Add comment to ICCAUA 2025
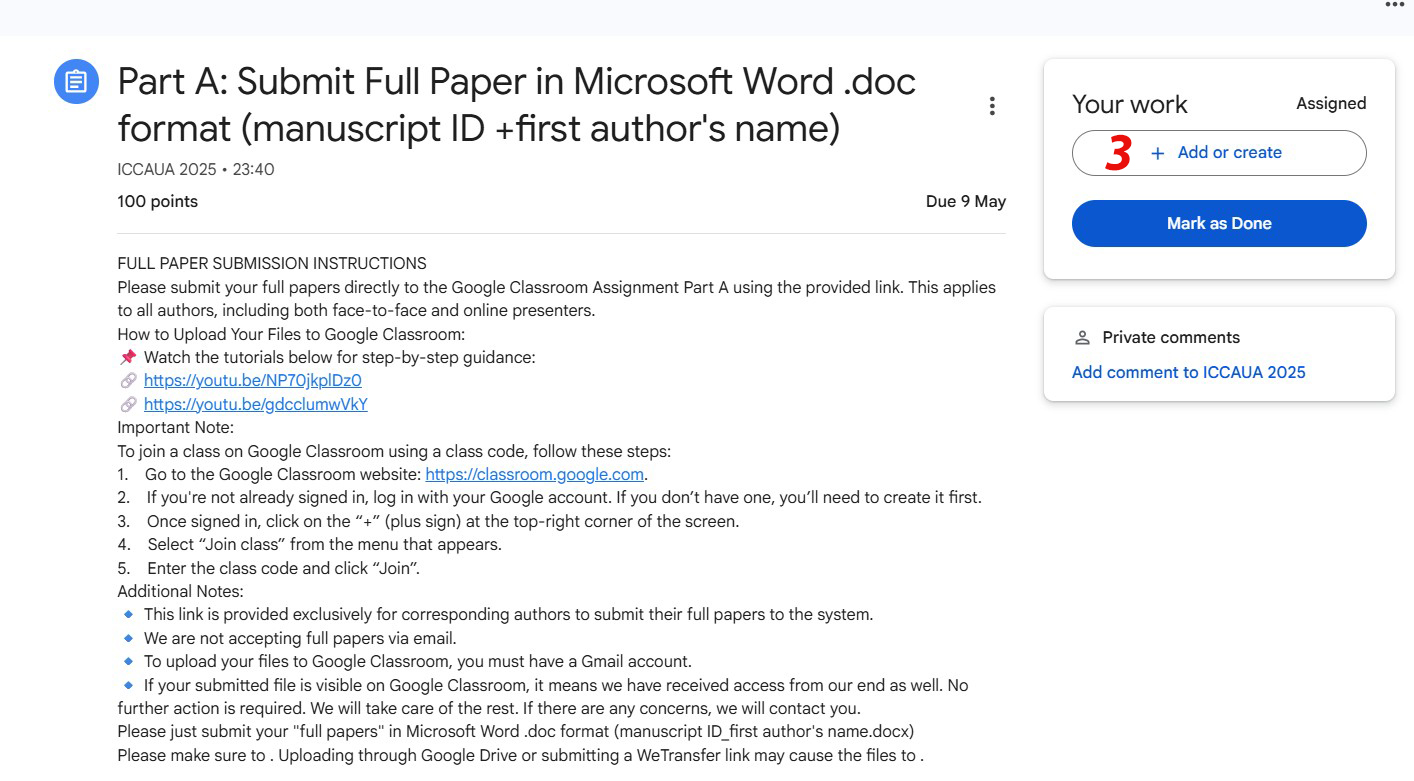1414x781 pixels. [x=1188, y=372]
